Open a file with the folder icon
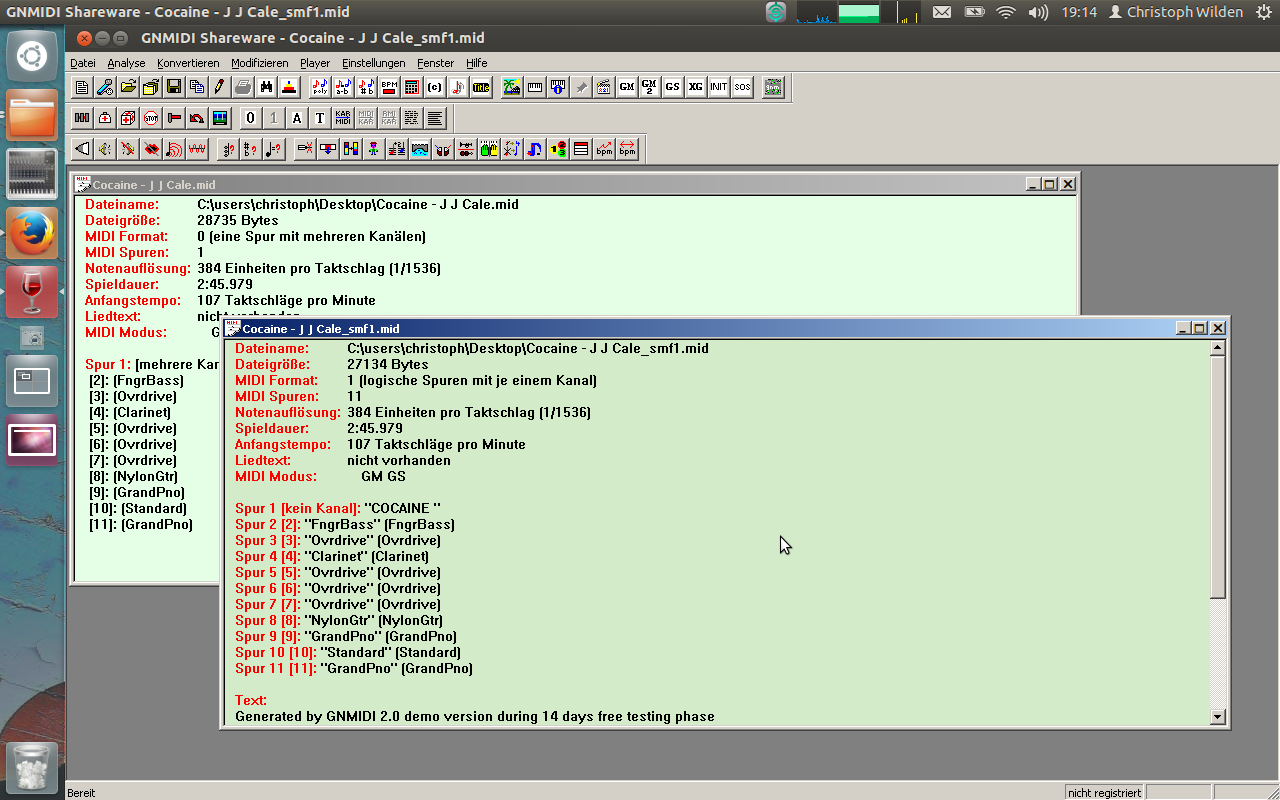 click(x=128, y=87)
